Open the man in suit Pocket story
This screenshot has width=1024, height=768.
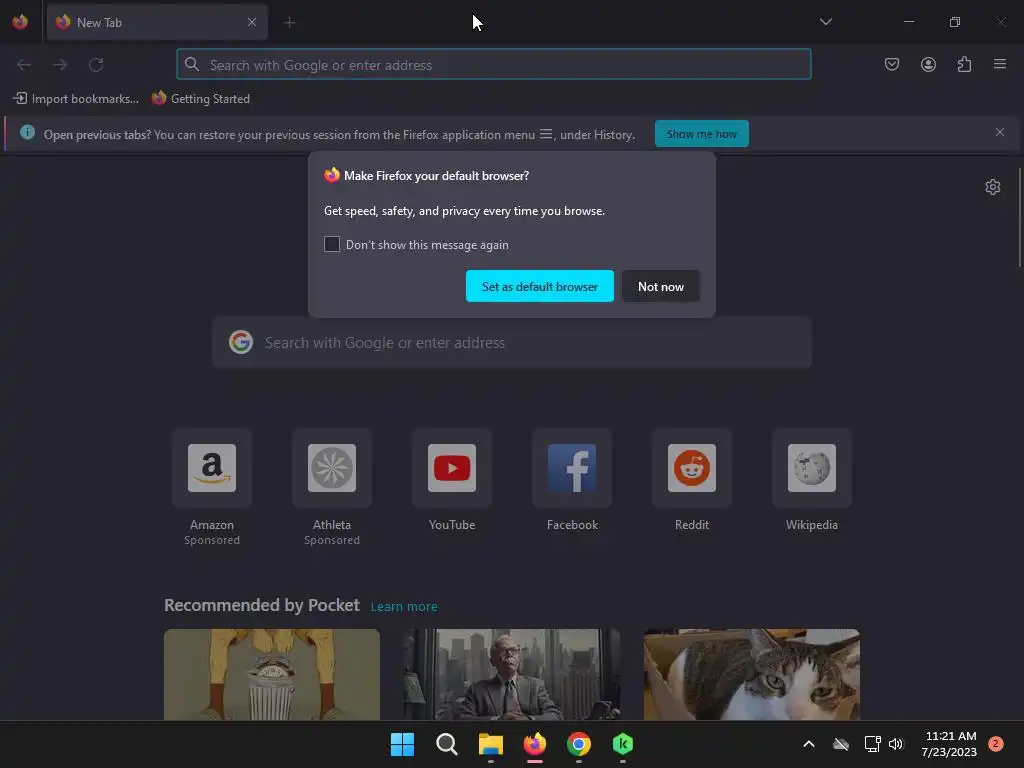pos(511,675)
